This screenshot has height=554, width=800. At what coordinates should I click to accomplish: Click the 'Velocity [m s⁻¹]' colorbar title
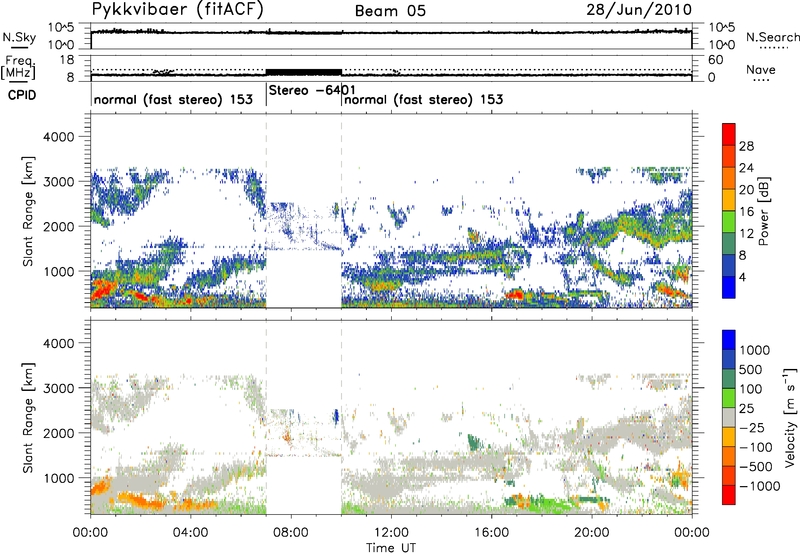pos(790,417)
